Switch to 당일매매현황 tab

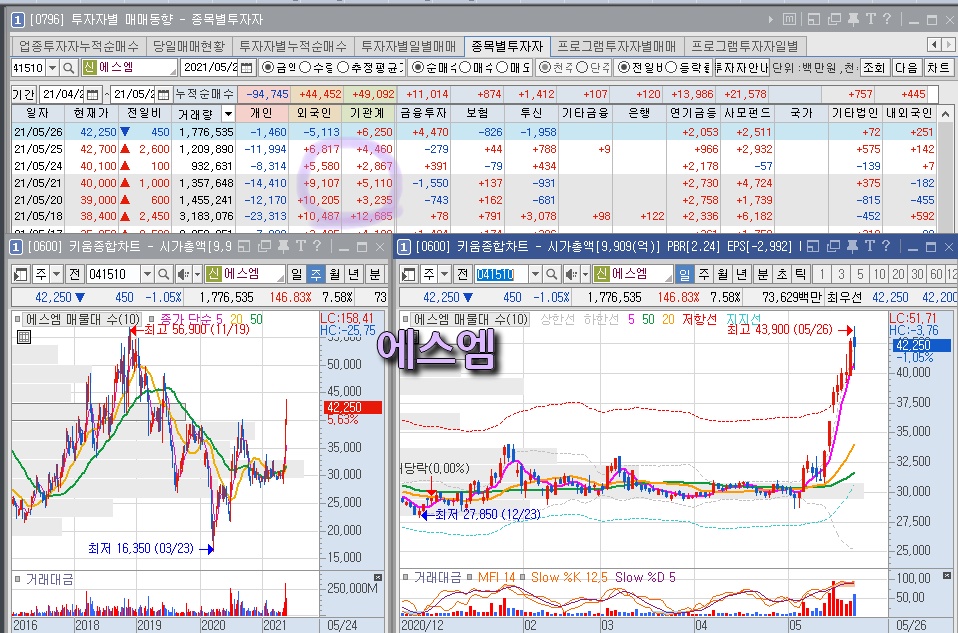189,46
